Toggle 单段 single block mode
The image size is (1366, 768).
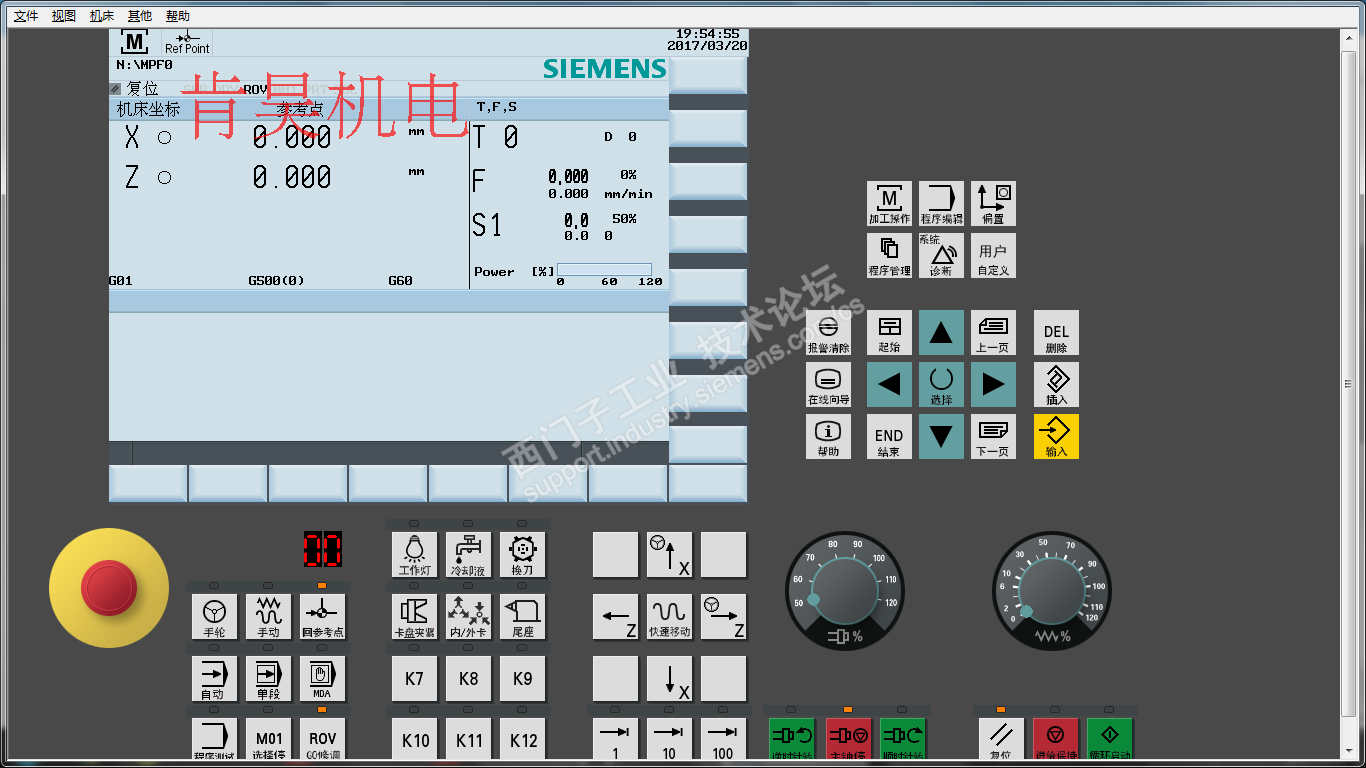[268, 679]
